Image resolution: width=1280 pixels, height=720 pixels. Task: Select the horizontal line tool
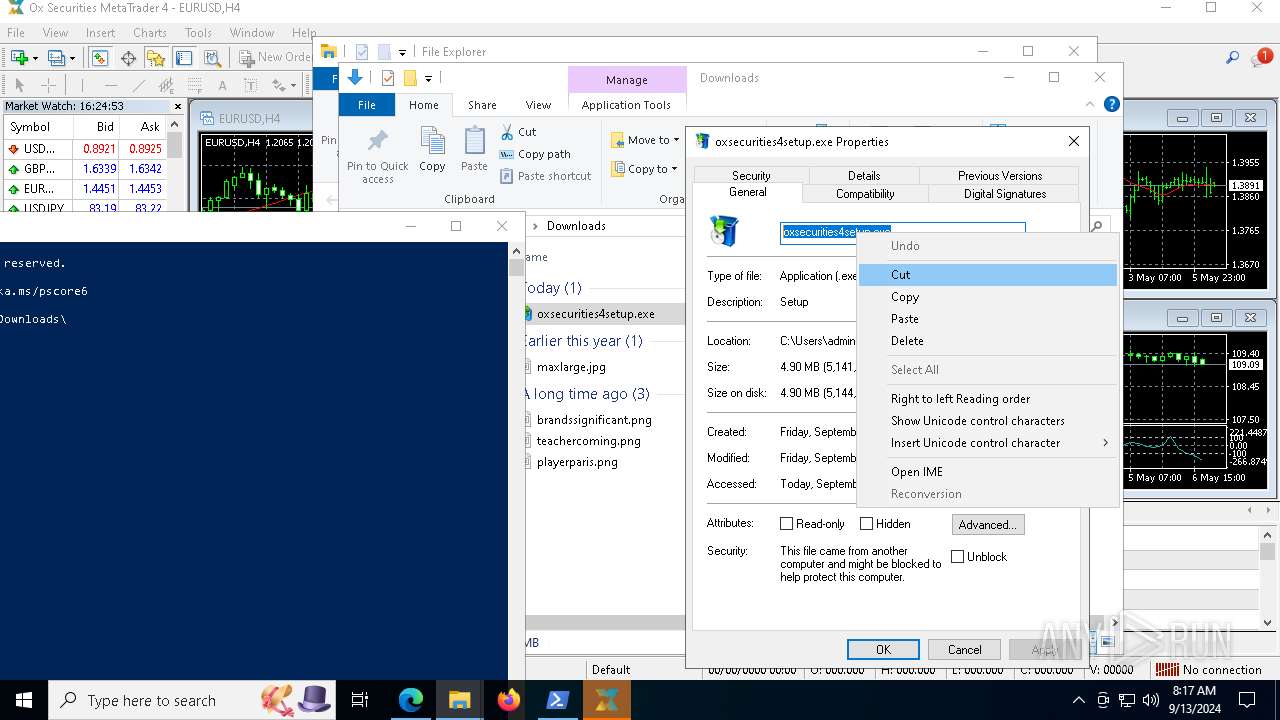click(x=110, y=85)
